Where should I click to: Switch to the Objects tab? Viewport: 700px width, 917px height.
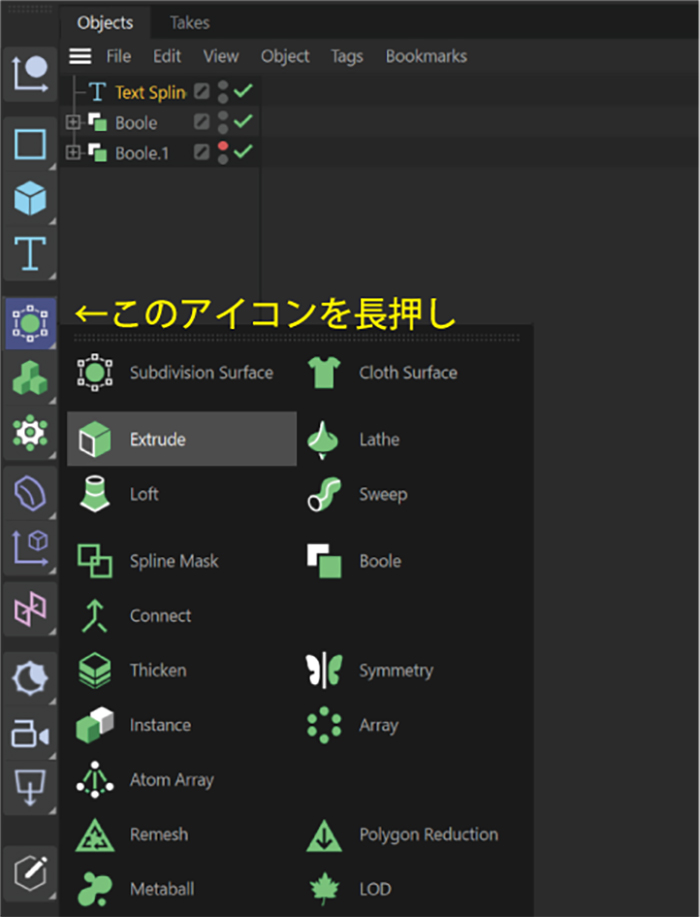coord(105,23)
